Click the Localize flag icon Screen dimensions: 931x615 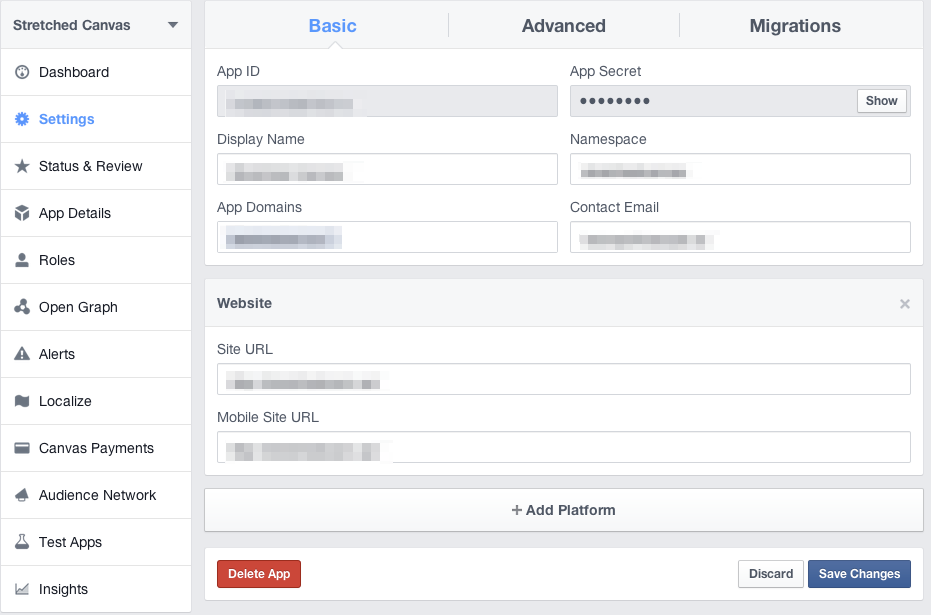[x=22, y=401]
